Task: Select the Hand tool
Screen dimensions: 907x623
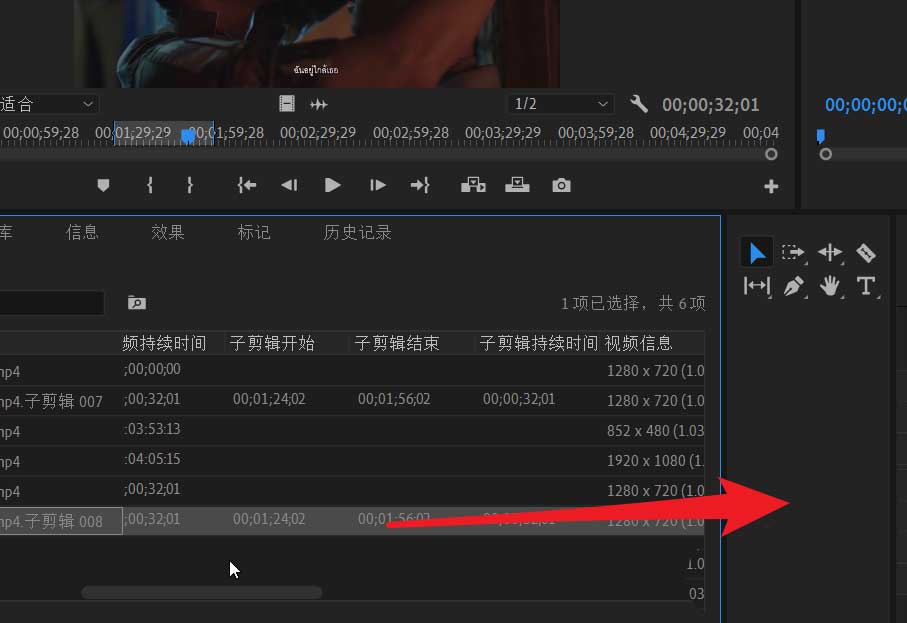Action: tap(829, 286)
